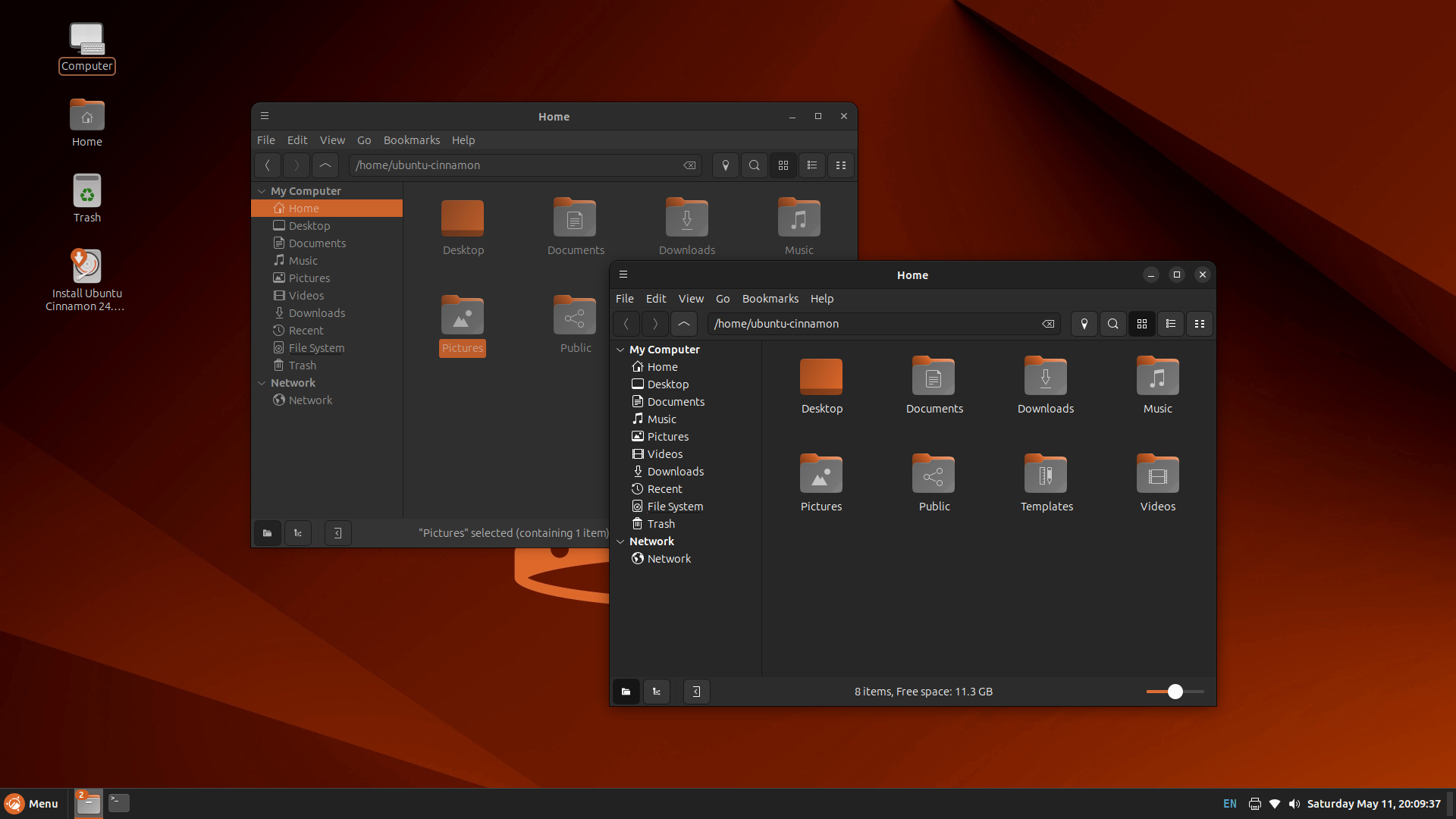Go up one folder in front window
The width and height of the screenshot is (1456, 819).
(683, 324)
